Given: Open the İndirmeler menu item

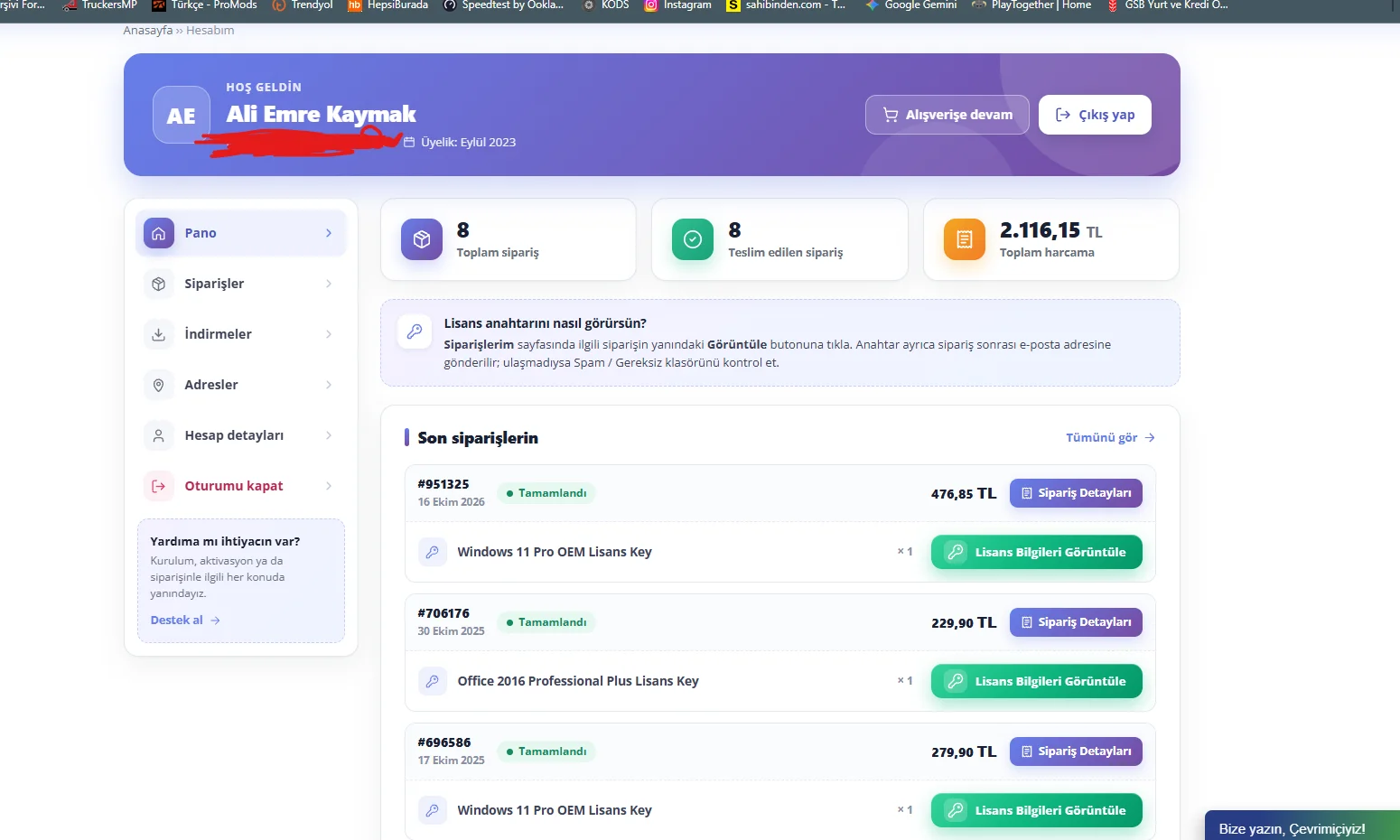Looking at the screenshot, I should pyautogui.click(x=241, y=334).
